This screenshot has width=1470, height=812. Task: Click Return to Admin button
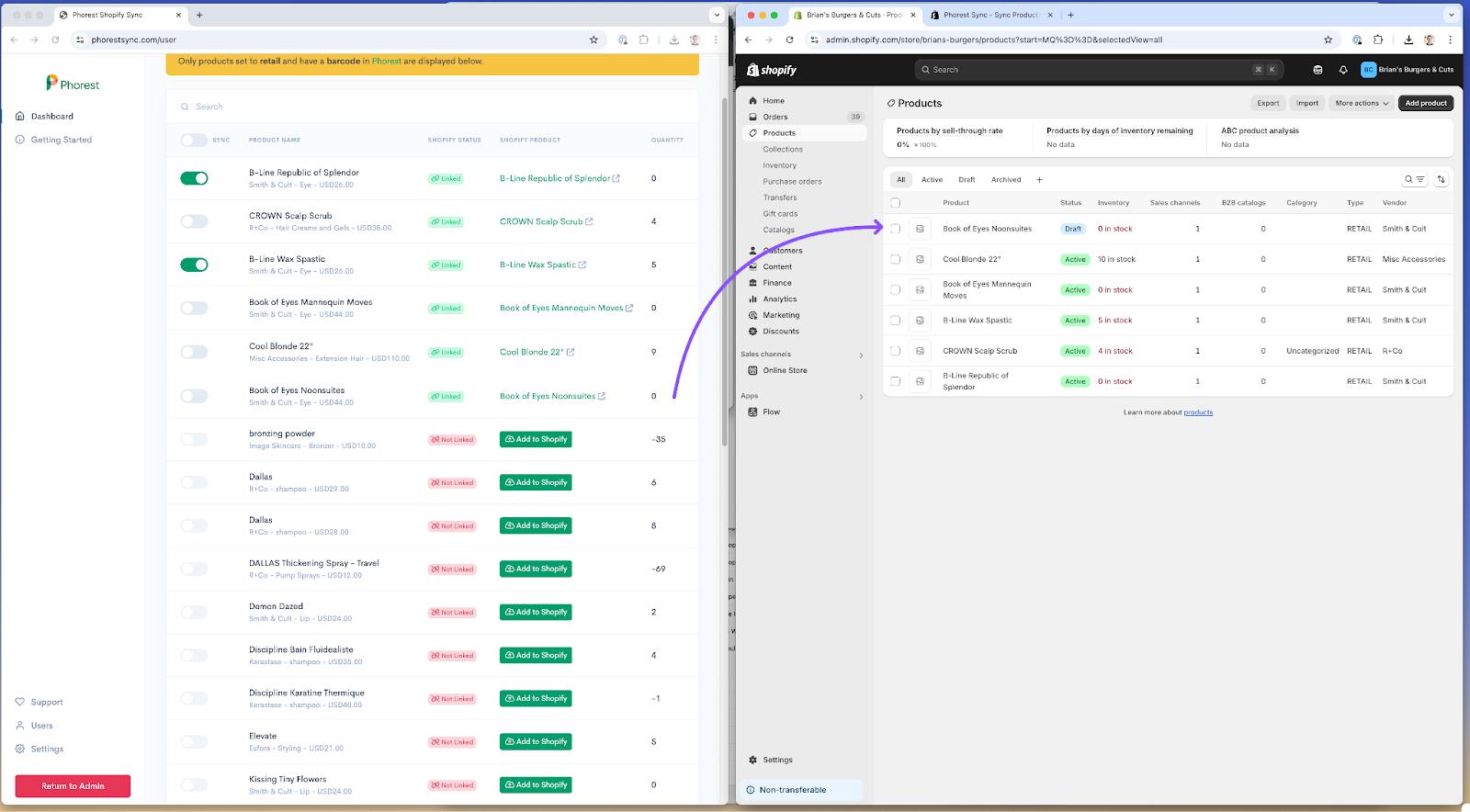[x=73, y=786]
